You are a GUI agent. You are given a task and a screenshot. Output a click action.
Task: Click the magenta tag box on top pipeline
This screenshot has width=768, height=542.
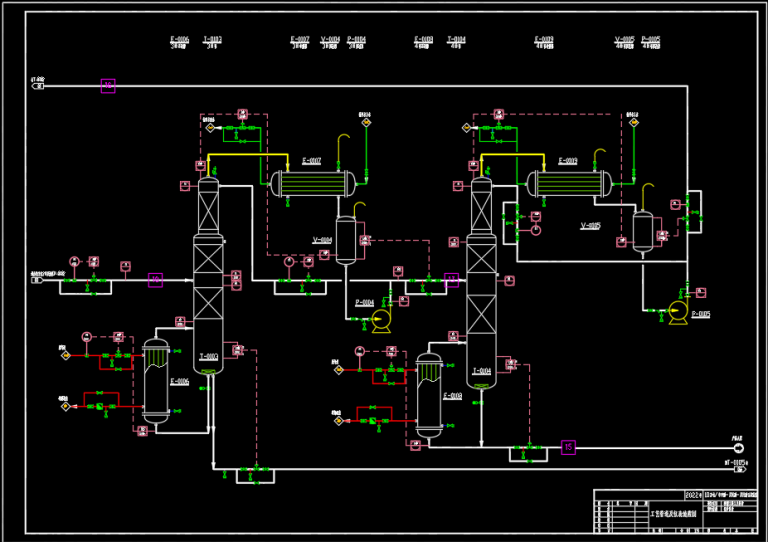108,86
